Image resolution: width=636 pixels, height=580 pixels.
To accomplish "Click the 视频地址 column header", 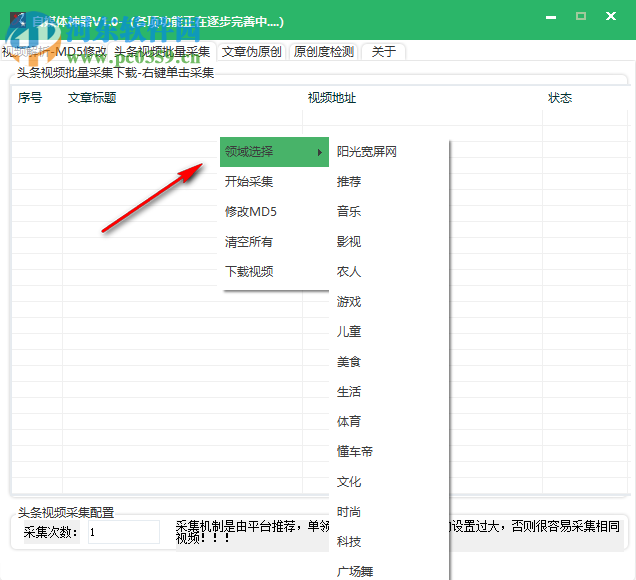I will point(332,98).
